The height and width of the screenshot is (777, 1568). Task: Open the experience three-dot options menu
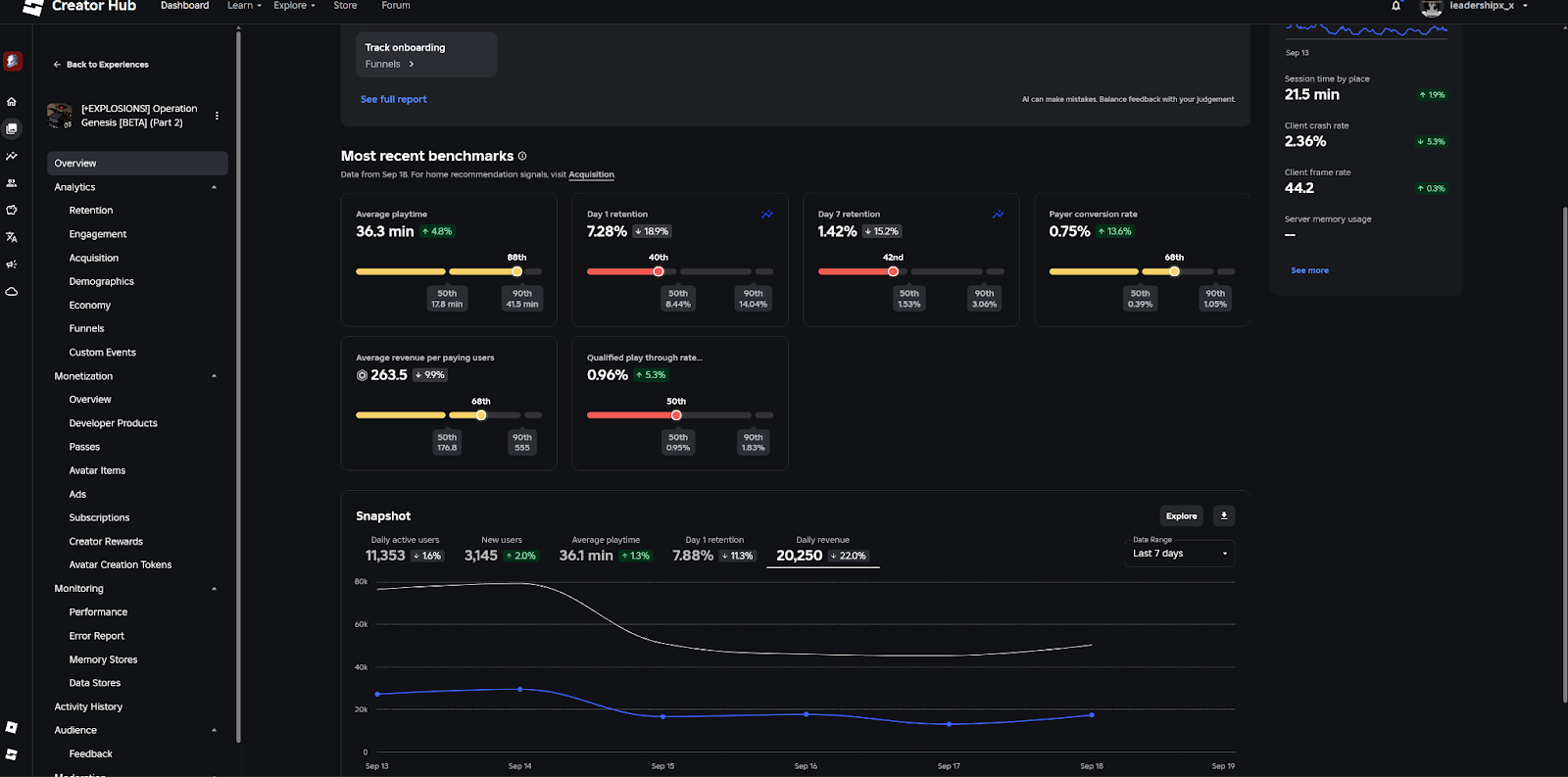217,116
